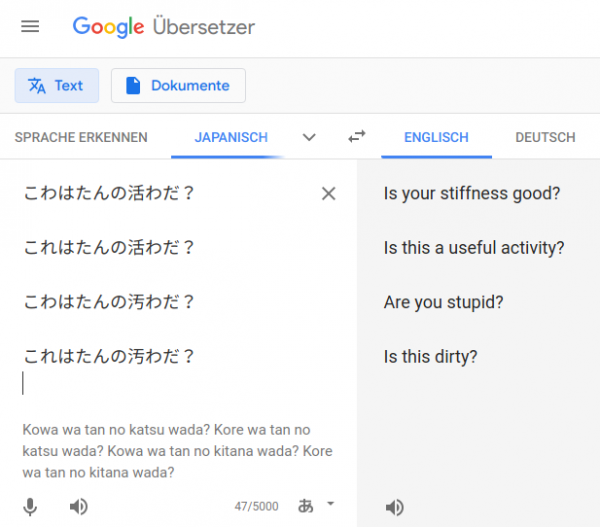Expand more source languages chevron

(309, 137)
